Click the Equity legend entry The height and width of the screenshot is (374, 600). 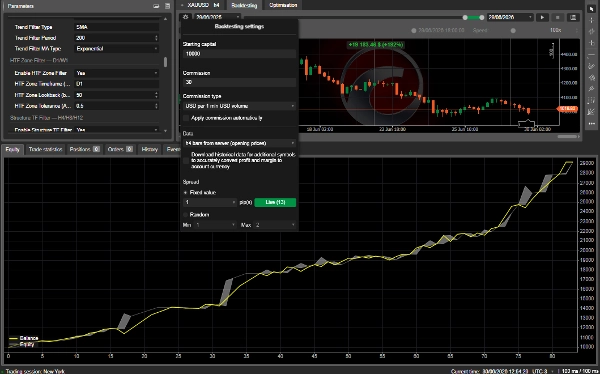[x=21, y=345]
